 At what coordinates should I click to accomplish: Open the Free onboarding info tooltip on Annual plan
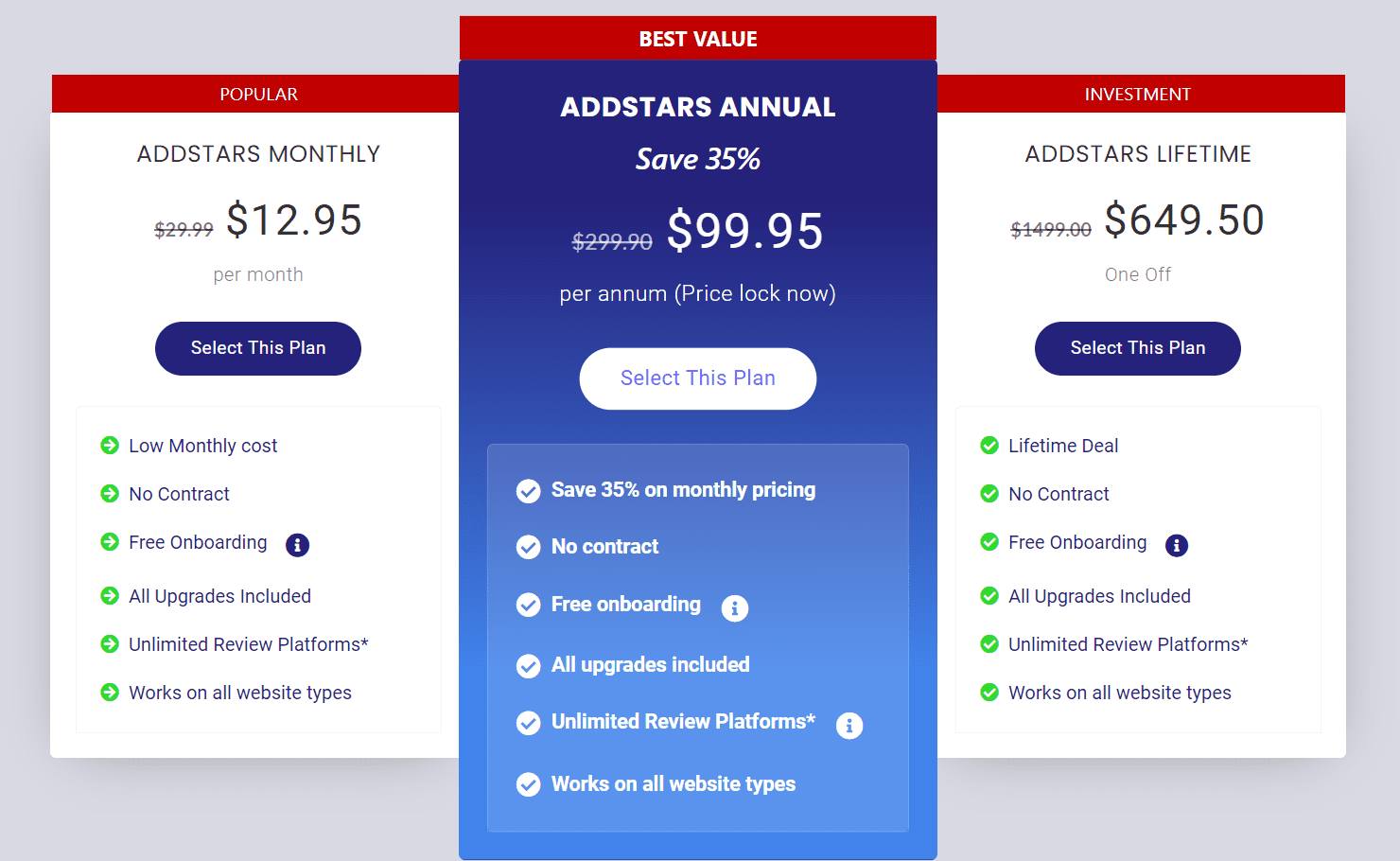(735, 607)
